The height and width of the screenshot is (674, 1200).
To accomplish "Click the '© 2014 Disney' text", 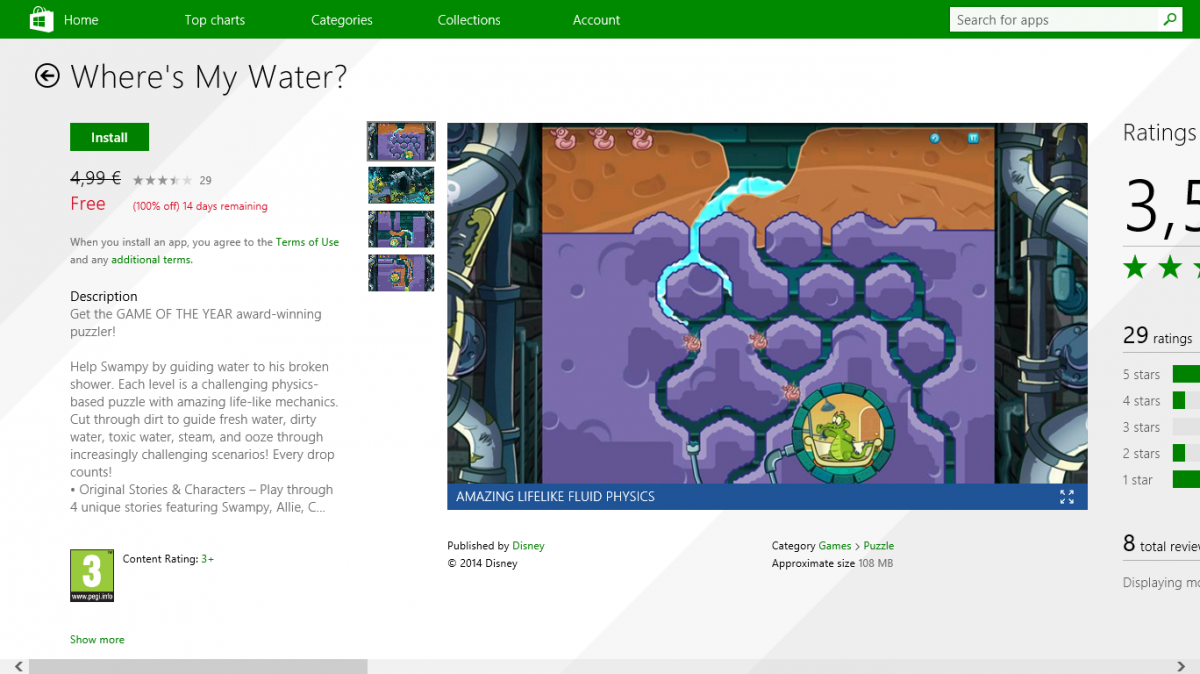I will [x=483, y=564].
